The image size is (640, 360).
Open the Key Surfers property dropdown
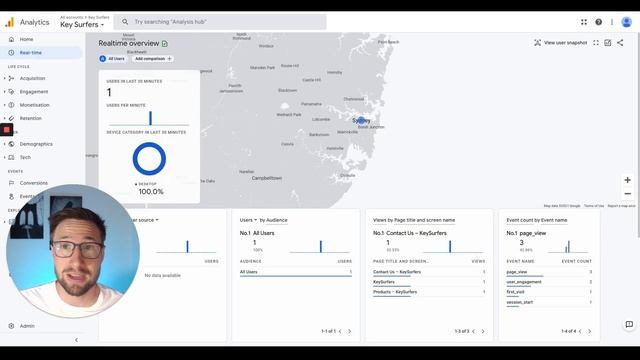click(82, 24)
